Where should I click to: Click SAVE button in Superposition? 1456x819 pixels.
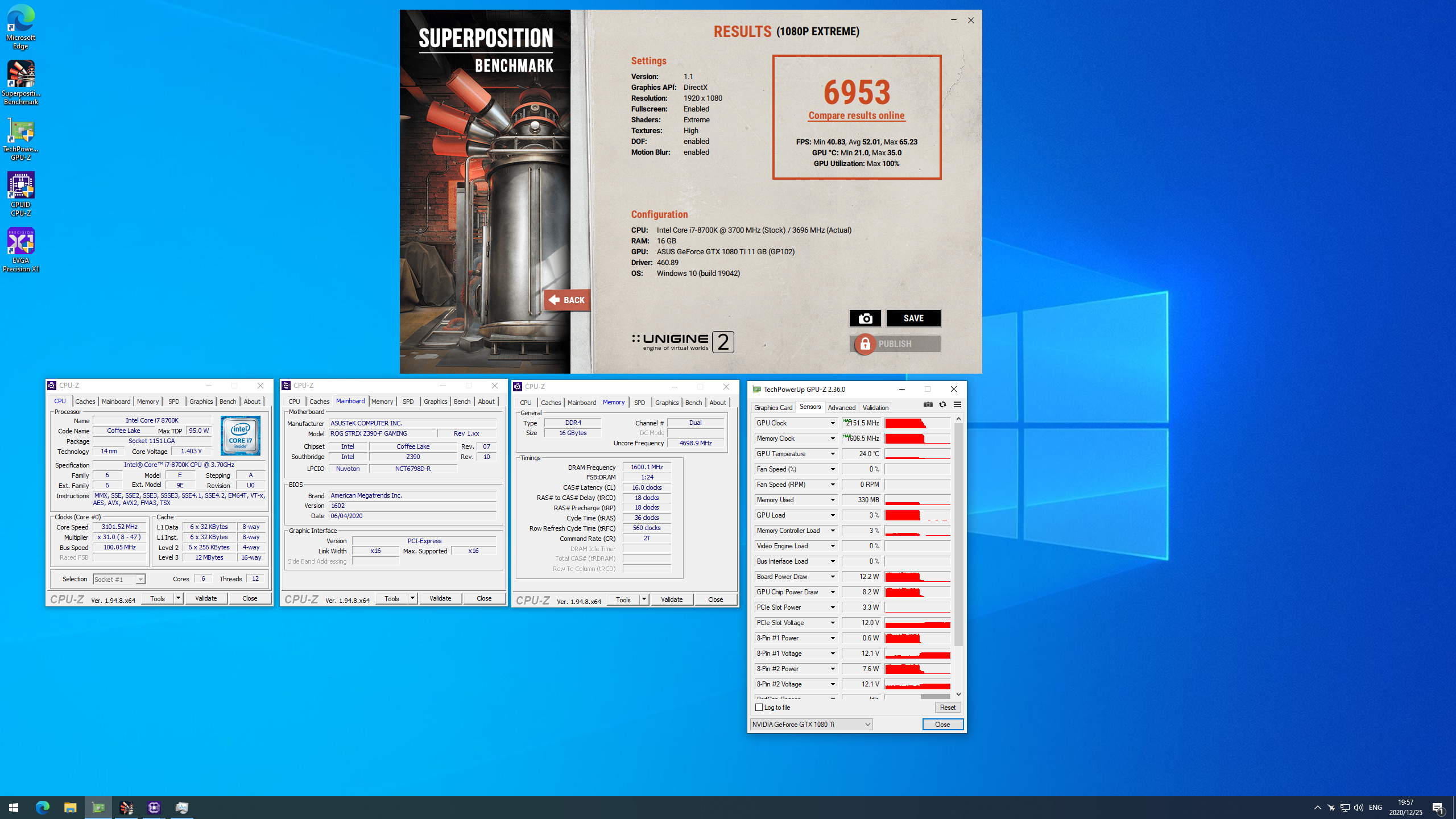913,318
